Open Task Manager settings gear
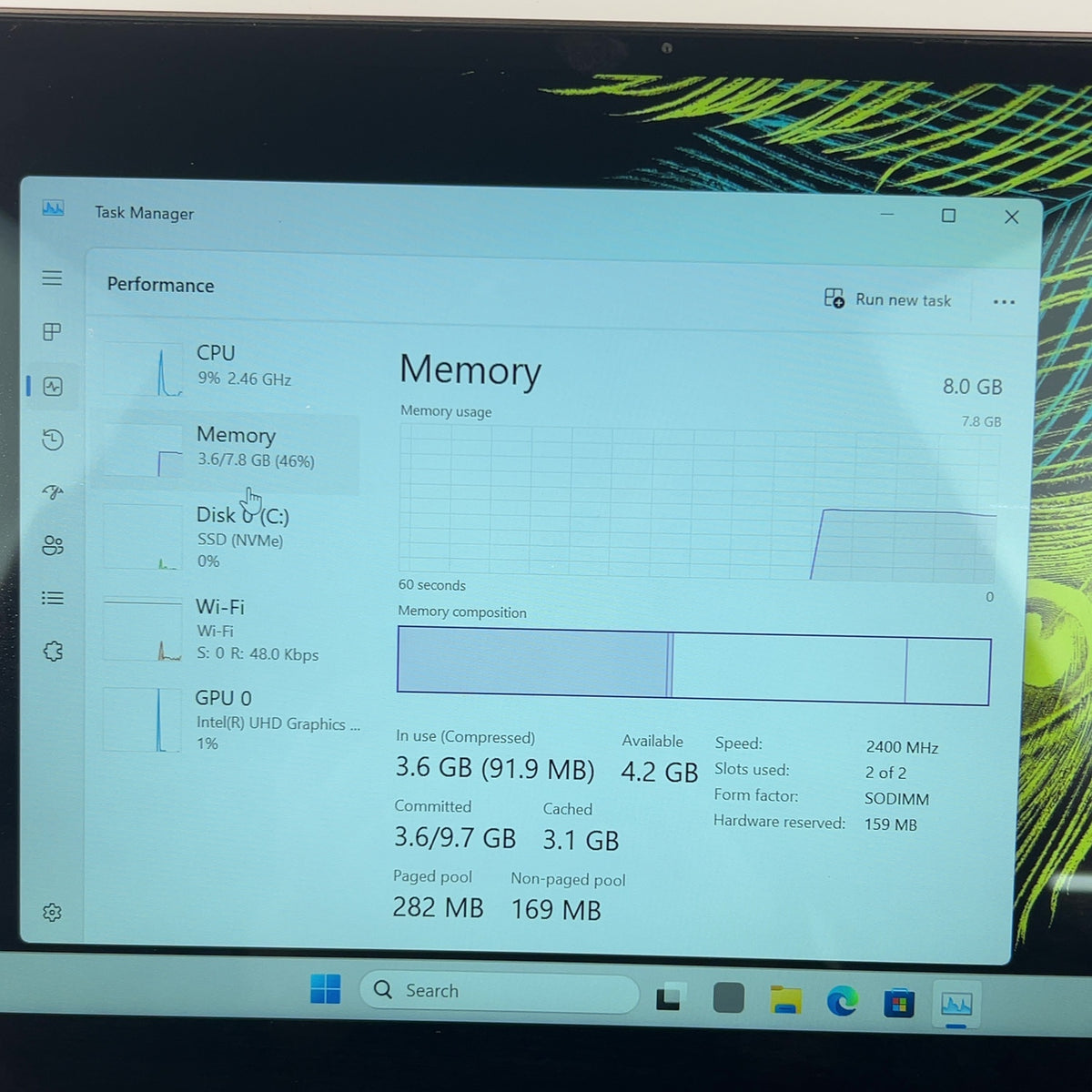 pyautogui.click(x=52, y=912)
